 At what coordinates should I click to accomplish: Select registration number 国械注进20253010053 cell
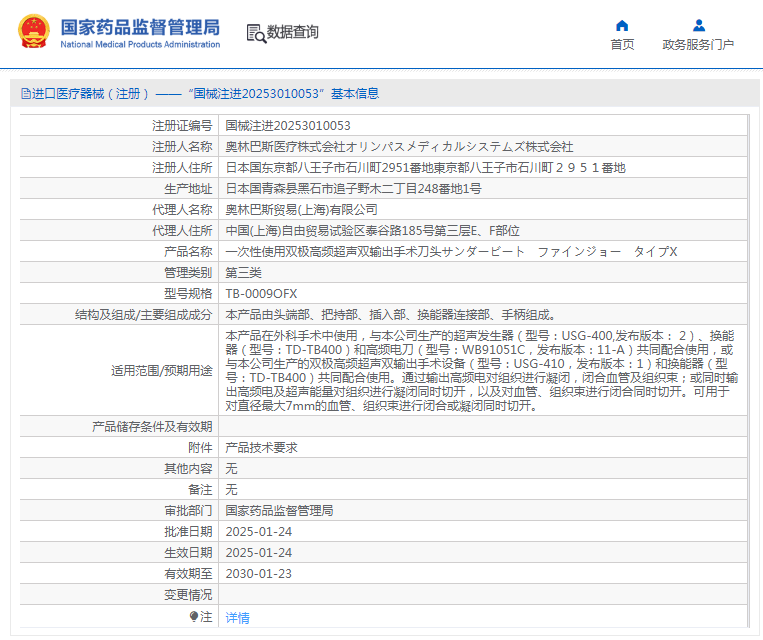483,126
